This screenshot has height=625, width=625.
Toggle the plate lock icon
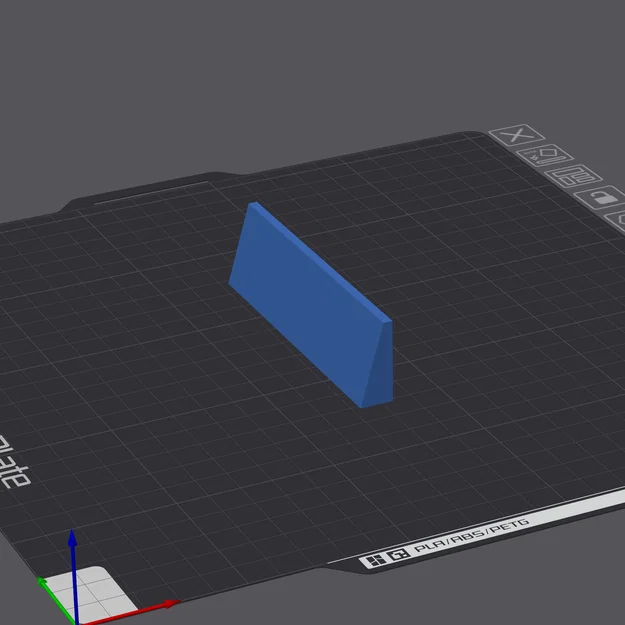[603, 197]
